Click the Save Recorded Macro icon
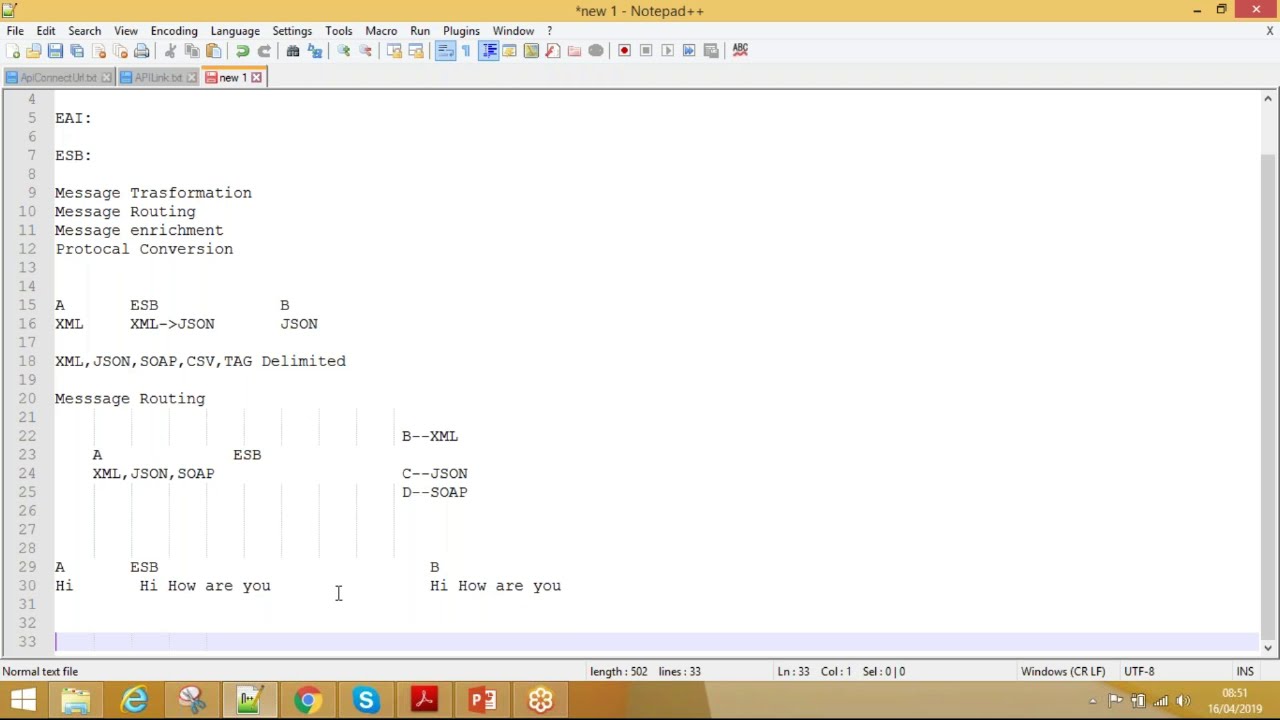The width and height of the screenshot is (1280, 720). [x=711, y=50]
